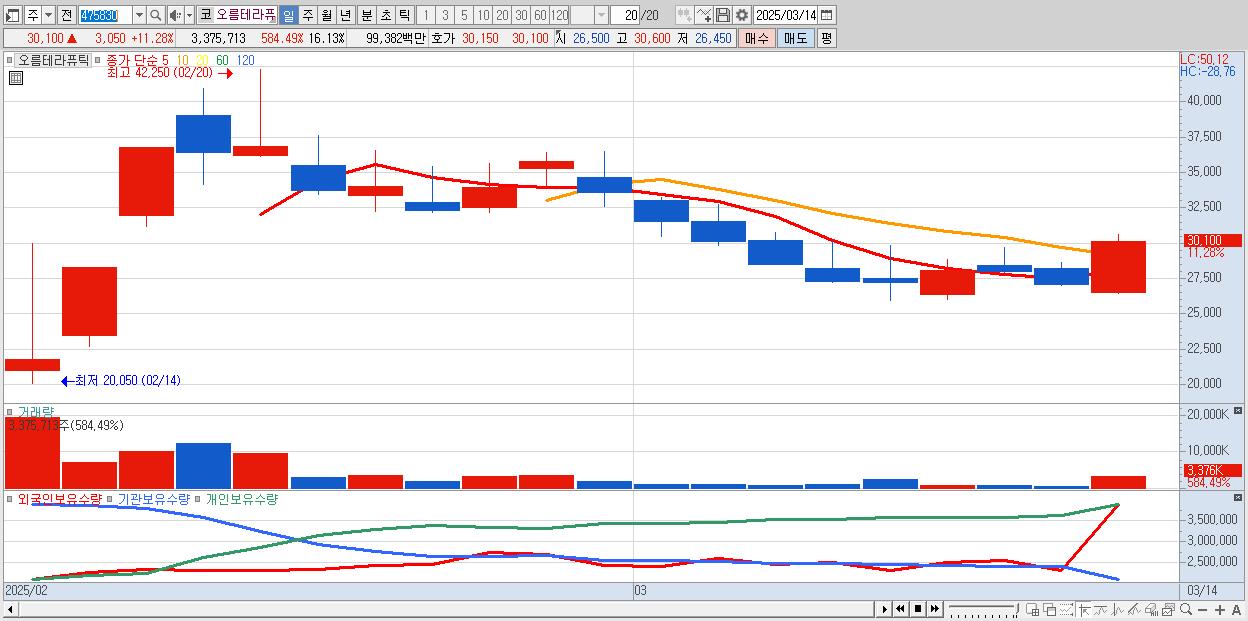Viewport: 1248px width, 621px height.
Task: Play the chart replay
Action: [885, 609]
